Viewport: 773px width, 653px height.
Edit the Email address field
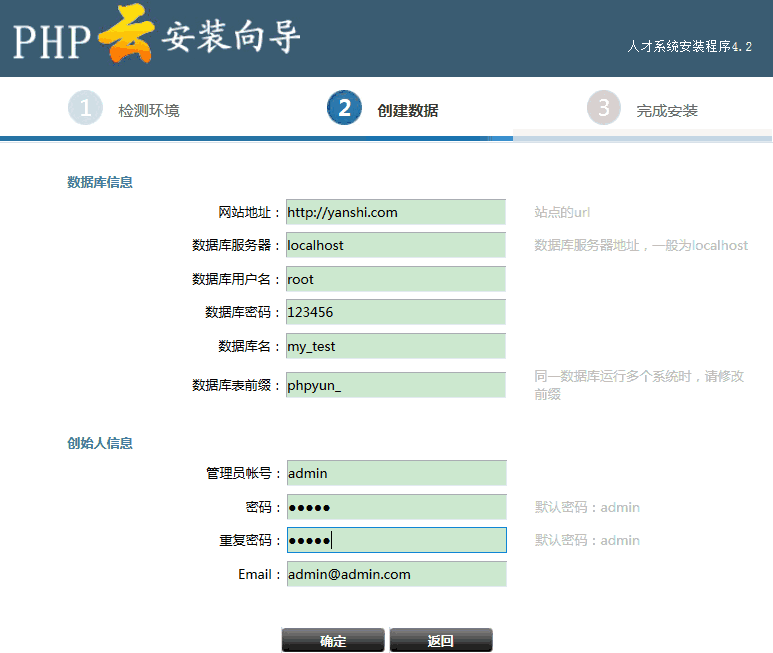coord(396,574)
